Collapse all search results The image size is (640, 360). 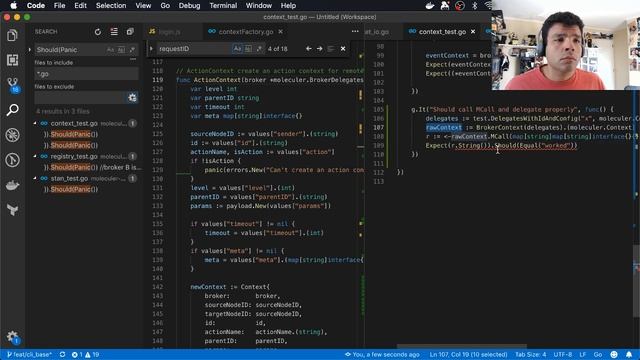[130, 32]
